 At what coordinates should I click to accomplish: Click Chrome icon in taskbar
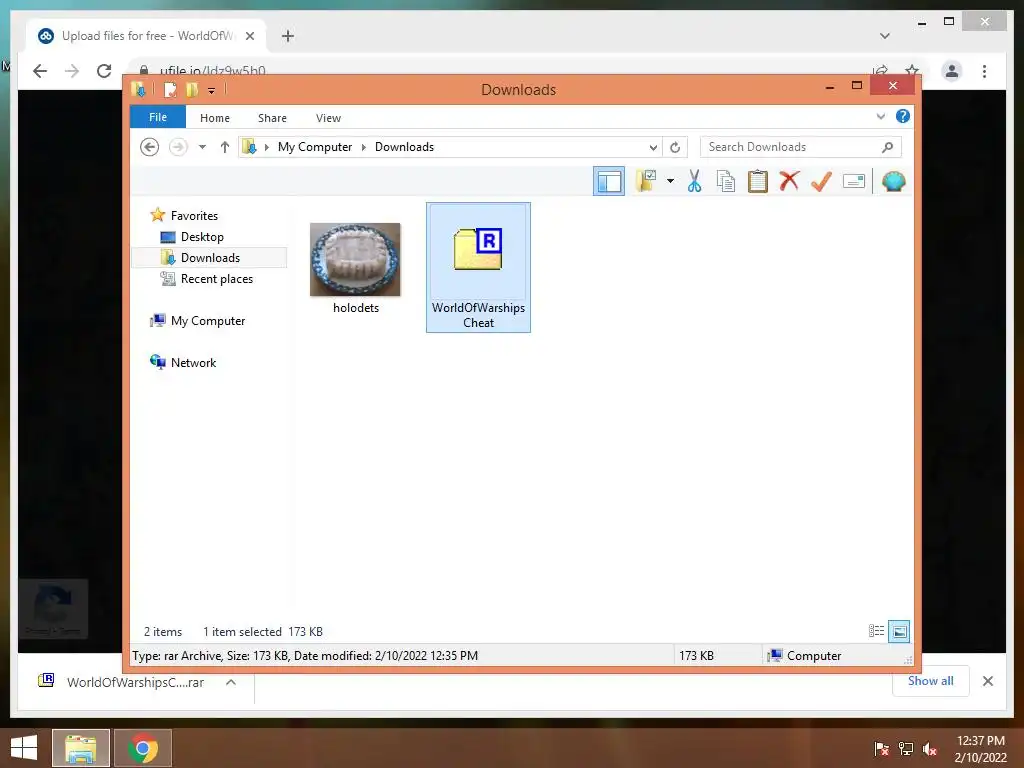[143, 748]
